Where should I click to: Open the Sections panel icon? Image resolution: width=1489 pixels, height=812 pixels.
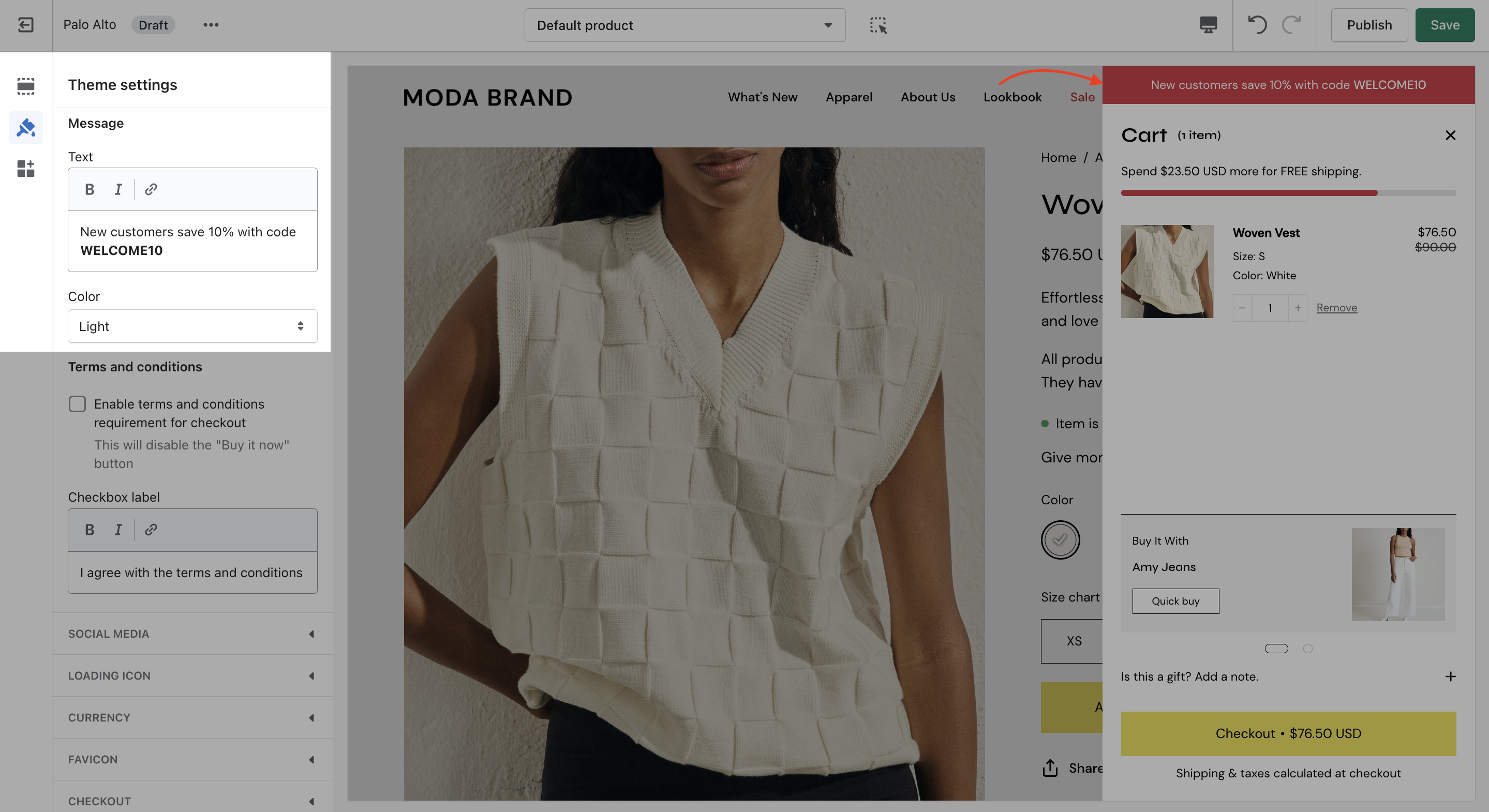pyautogui.click(x=26, y=85)
